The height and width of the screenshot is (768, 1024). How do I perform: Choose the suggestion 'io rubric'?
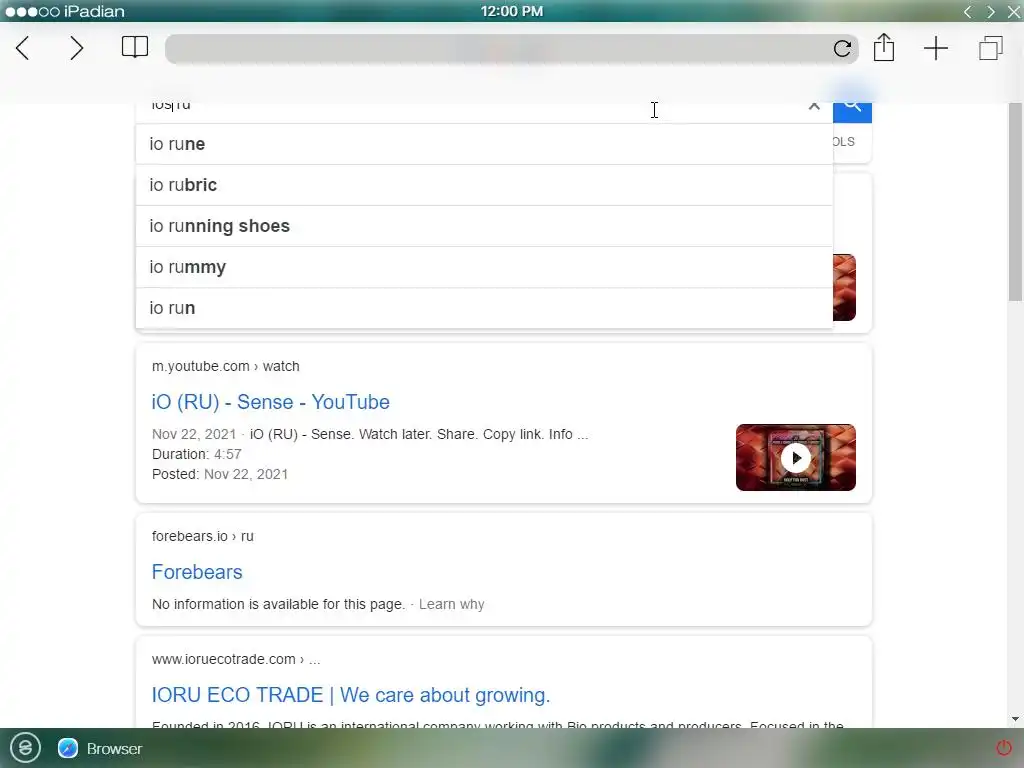pos(484,185)
